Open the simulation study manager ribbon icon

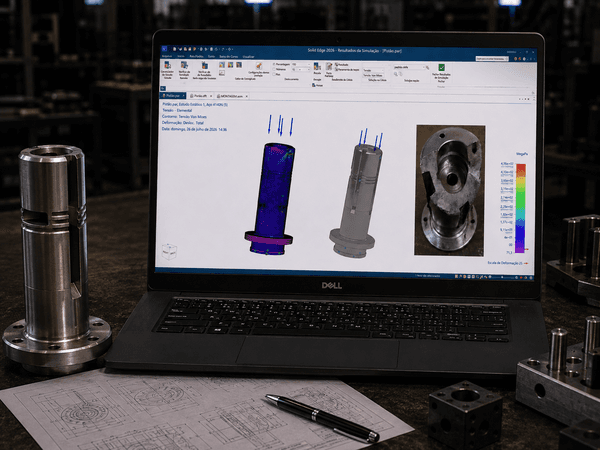tap(168, 65)
